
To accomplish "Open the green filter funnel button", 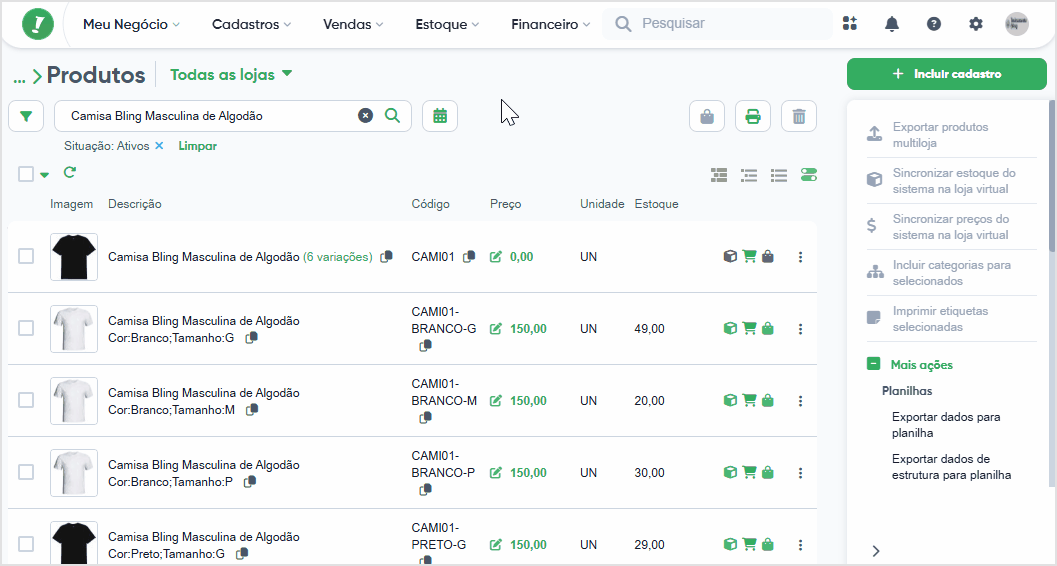I will point(26,116).
